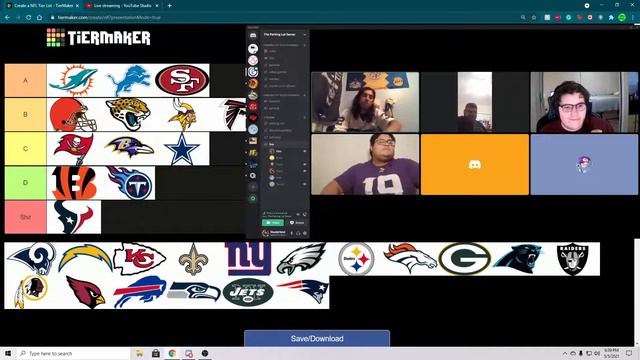Select the Cleveland Browns helmet logo

point(74,115)
